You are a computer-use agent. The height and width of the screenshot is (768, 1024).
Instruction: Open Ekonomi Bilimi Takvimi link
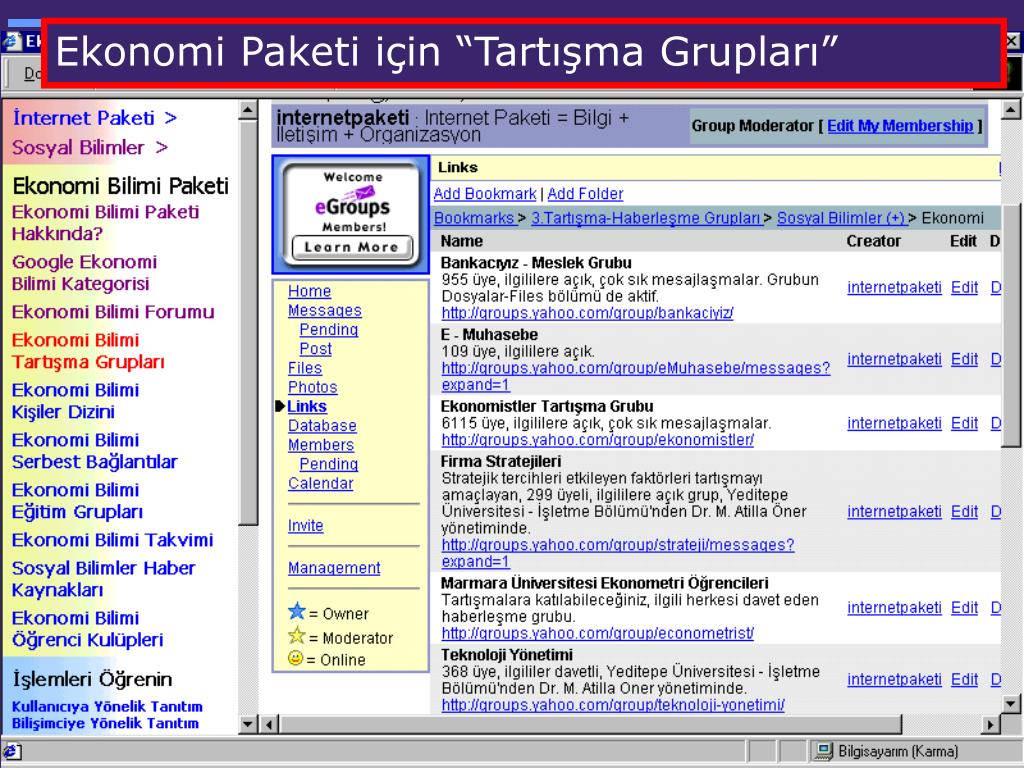click(x=112, y=540)
